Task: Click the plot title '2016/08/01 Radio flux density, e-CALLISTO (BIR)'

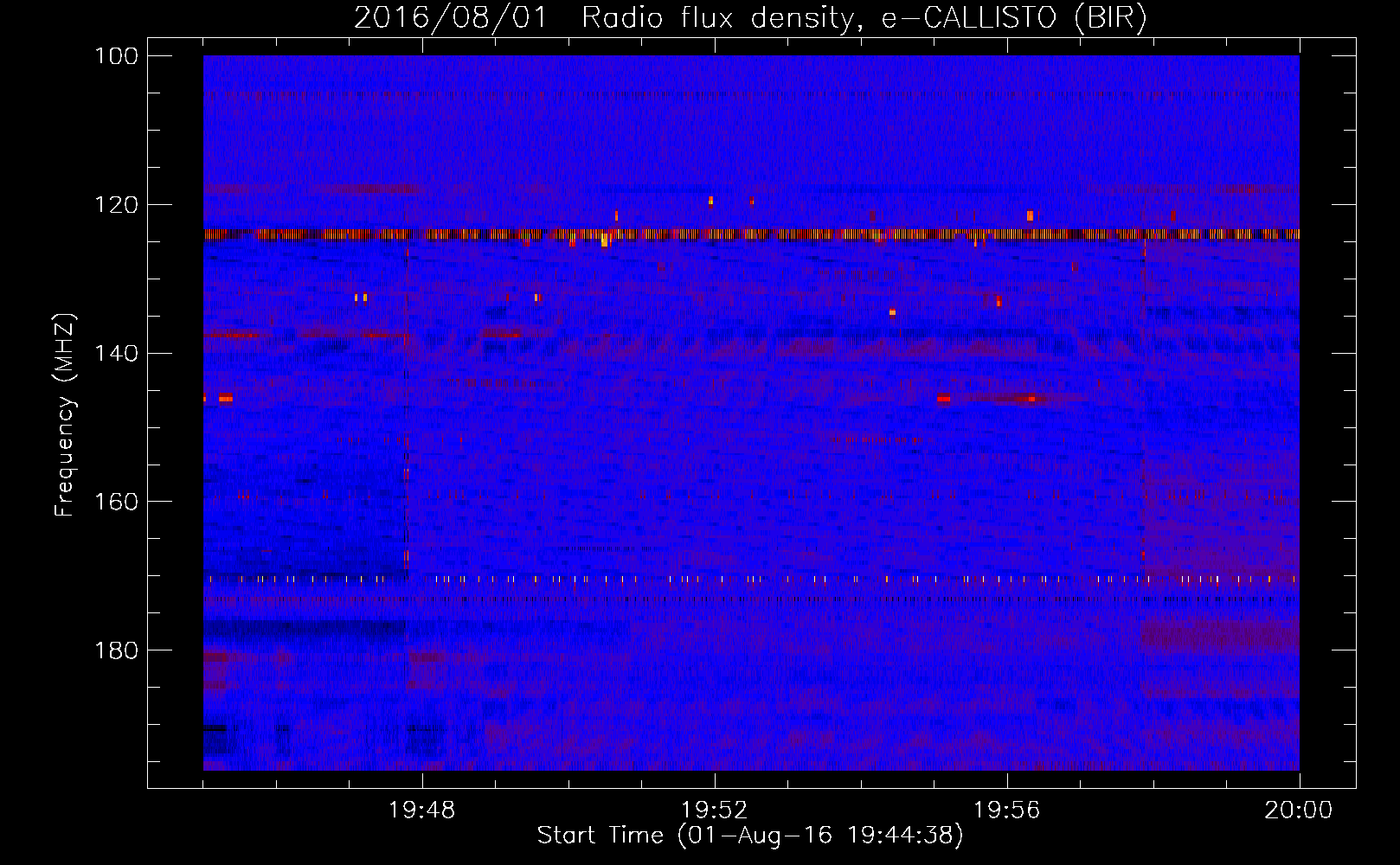Action: 750,18
